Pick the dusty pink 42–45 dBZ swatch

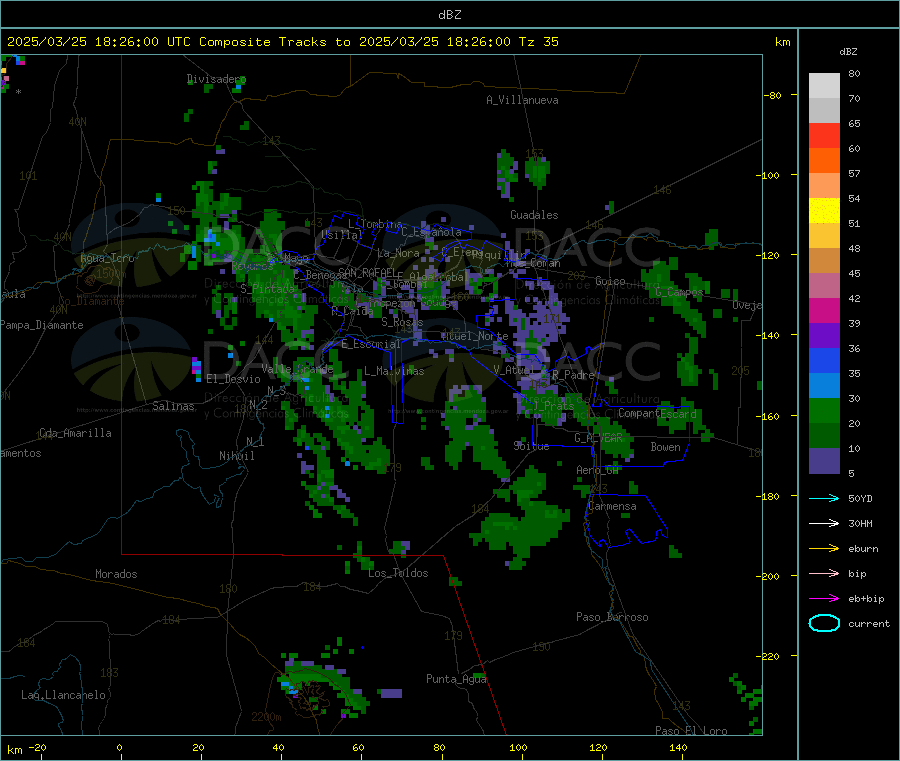click(x=824, y=286)
